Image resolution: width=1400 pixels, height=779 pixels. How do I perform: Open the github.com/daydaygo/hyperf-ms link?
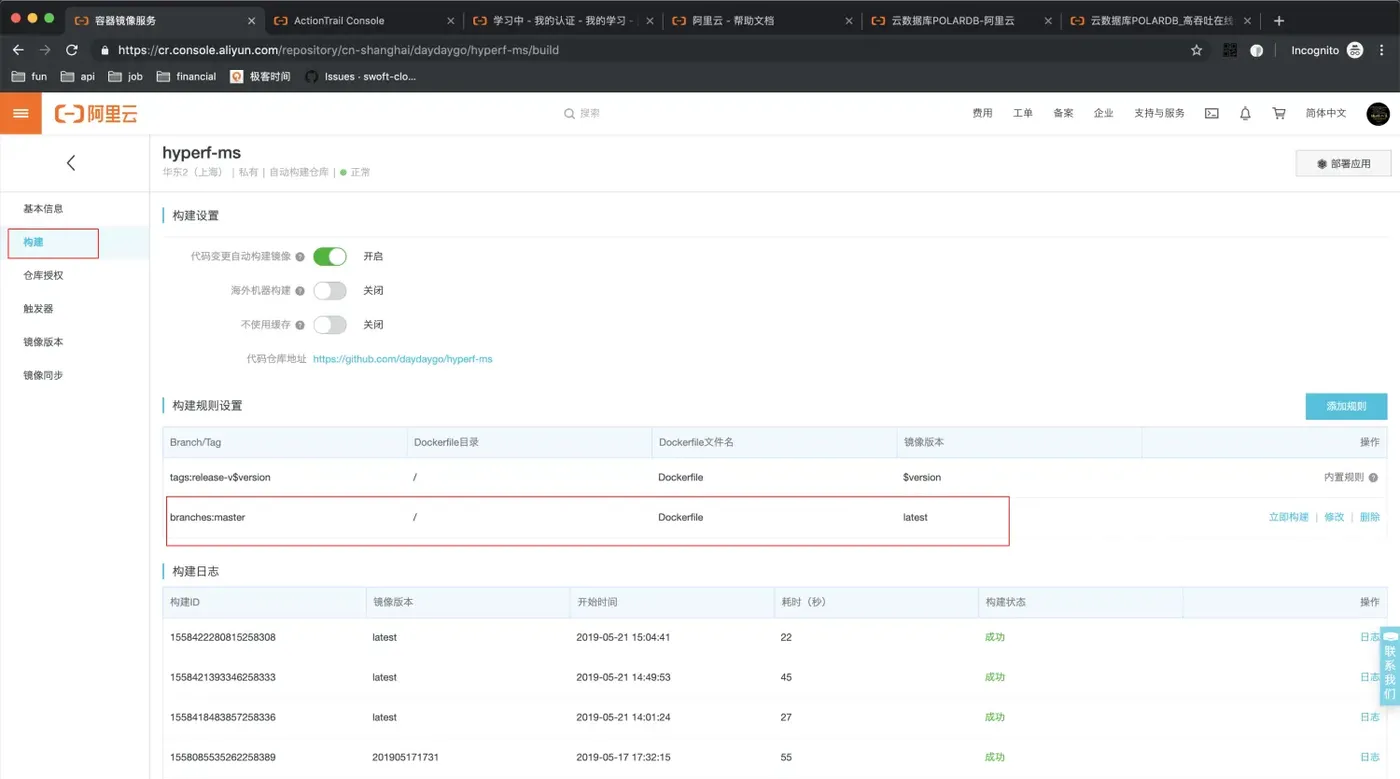tap(403, 359)
